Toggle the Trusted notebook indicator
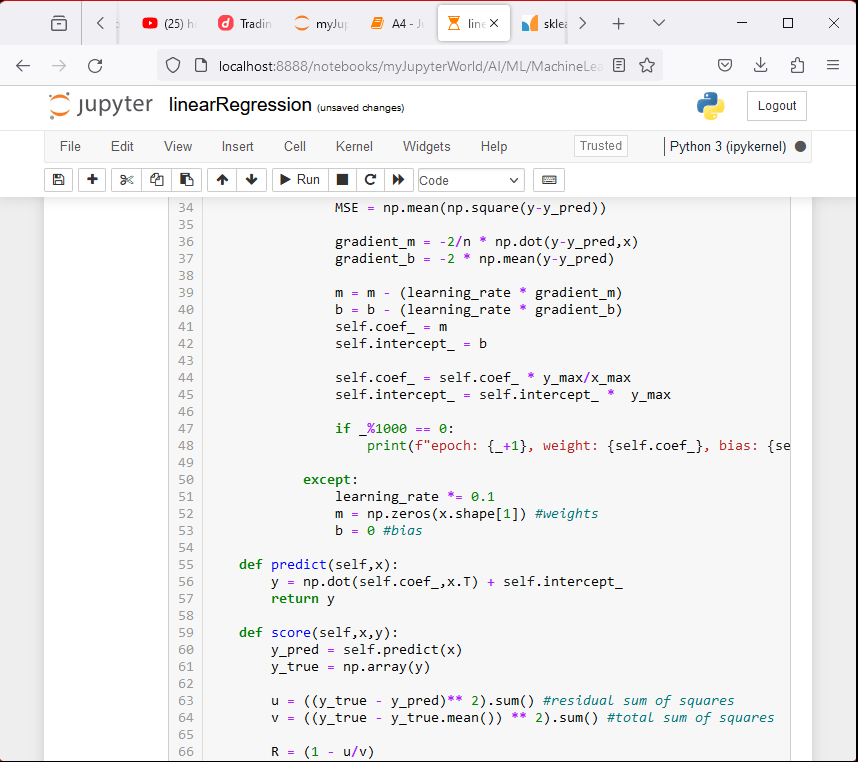 coord(600,146)
